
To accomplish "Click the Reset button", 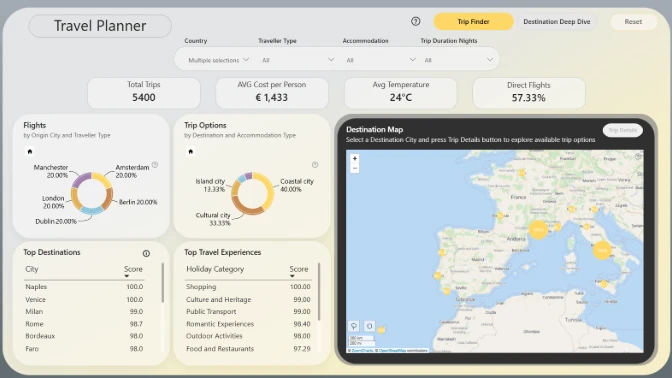I will click(x=633, y=21).
